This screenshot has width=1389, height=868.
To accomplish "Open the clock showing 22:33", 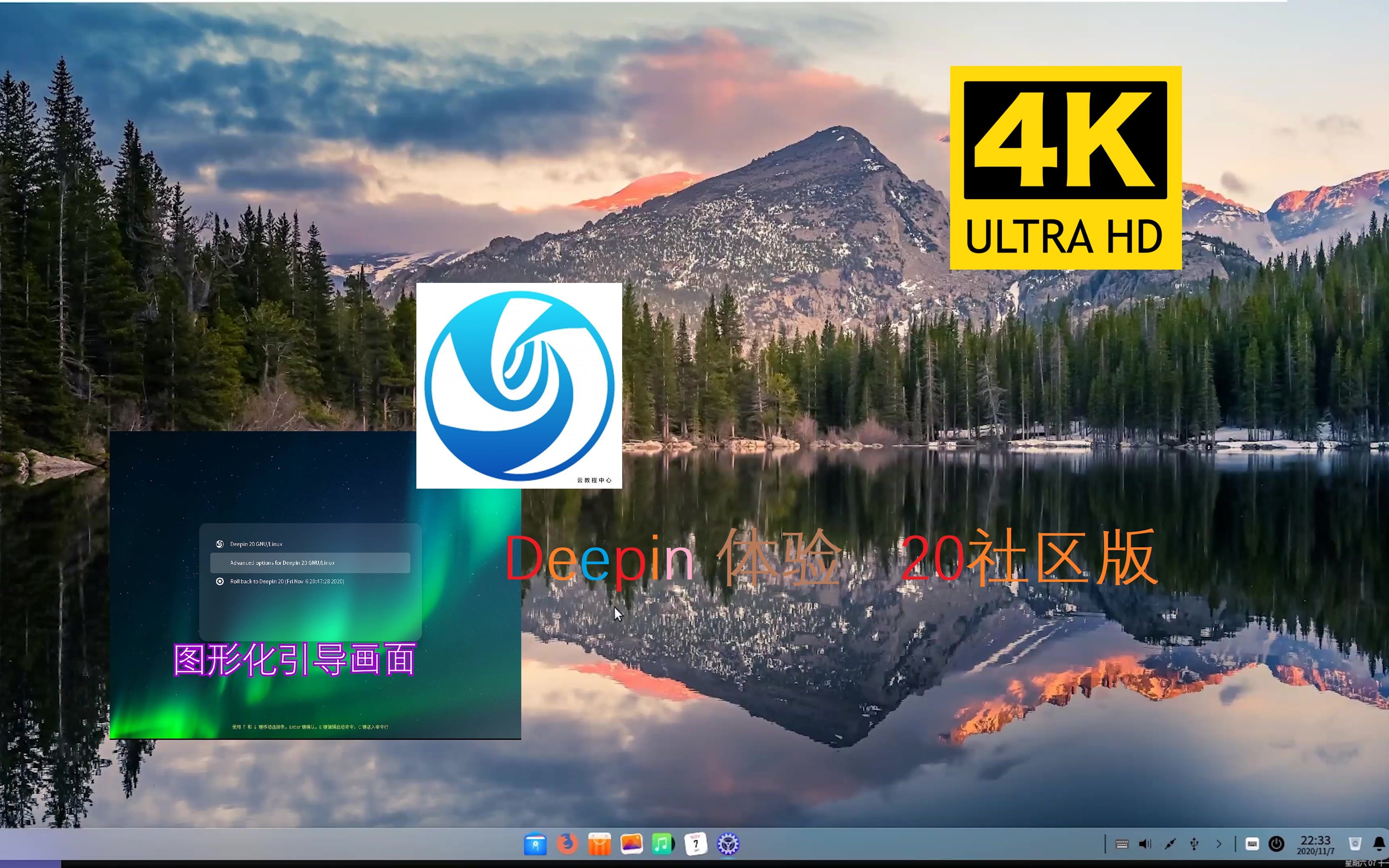I will (1315, 845).
